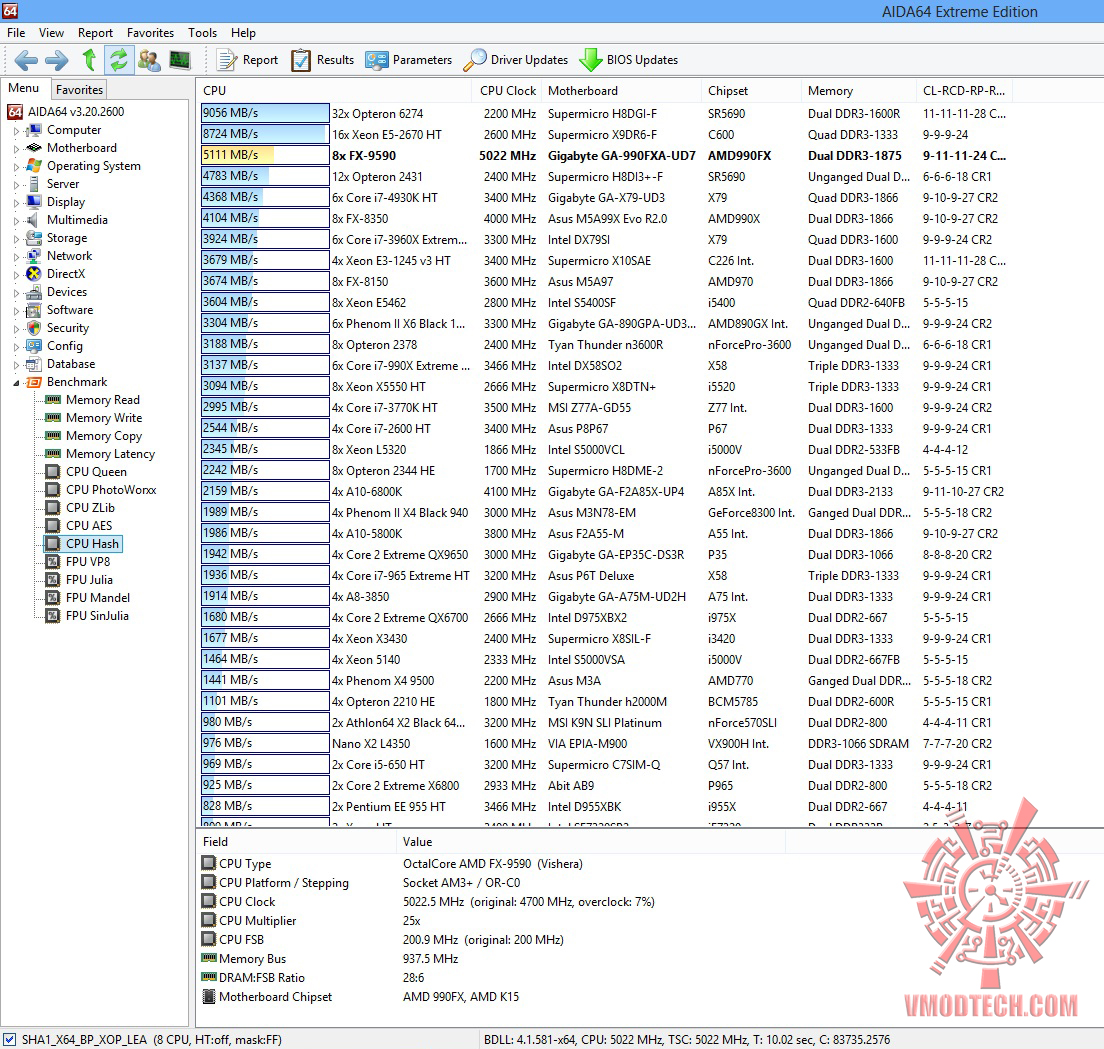The image size is (1104, 1049).
Task: Select the FPU VP8 benchmark icon
Action: click(x=53, y=562)
